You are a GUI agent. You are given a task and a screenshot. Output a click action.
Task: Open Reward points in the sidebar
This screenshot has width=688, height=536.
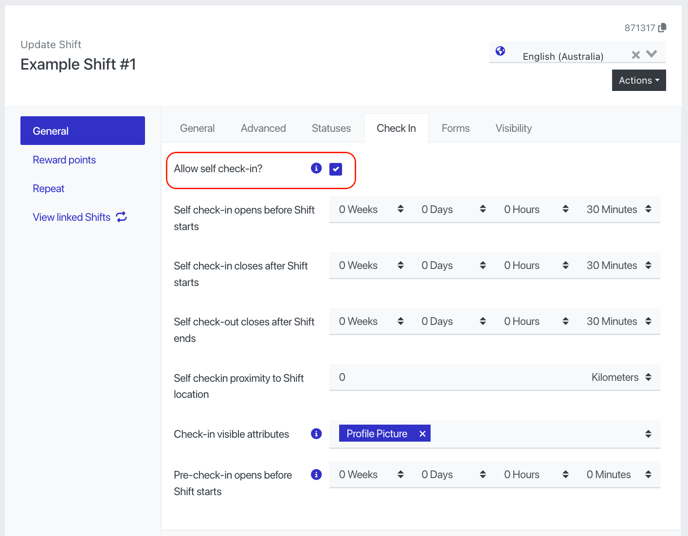(64, 160)
